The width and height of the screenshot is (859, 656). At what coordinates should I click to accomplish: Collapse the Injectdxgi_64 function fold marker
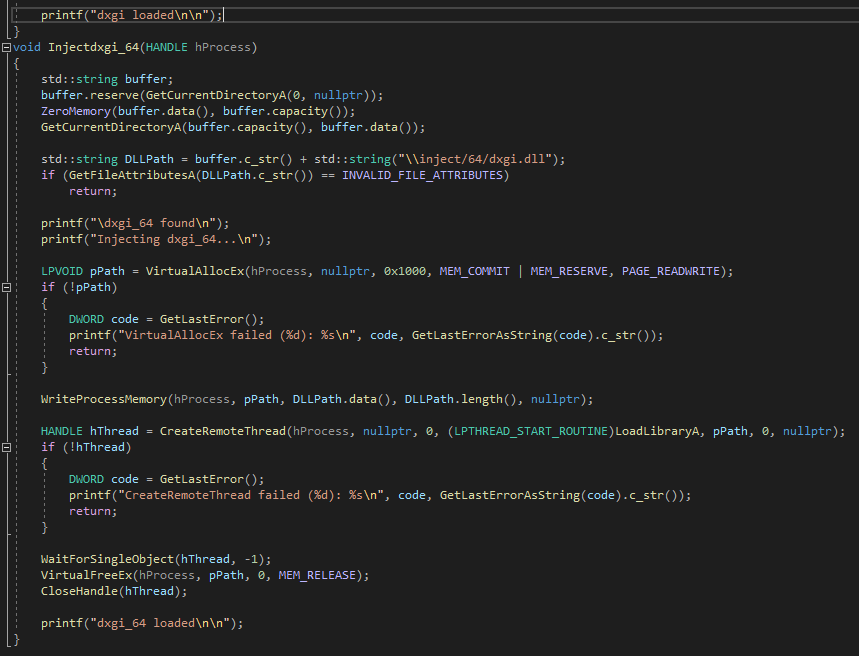pyautogui.click(x=6, y=46)
